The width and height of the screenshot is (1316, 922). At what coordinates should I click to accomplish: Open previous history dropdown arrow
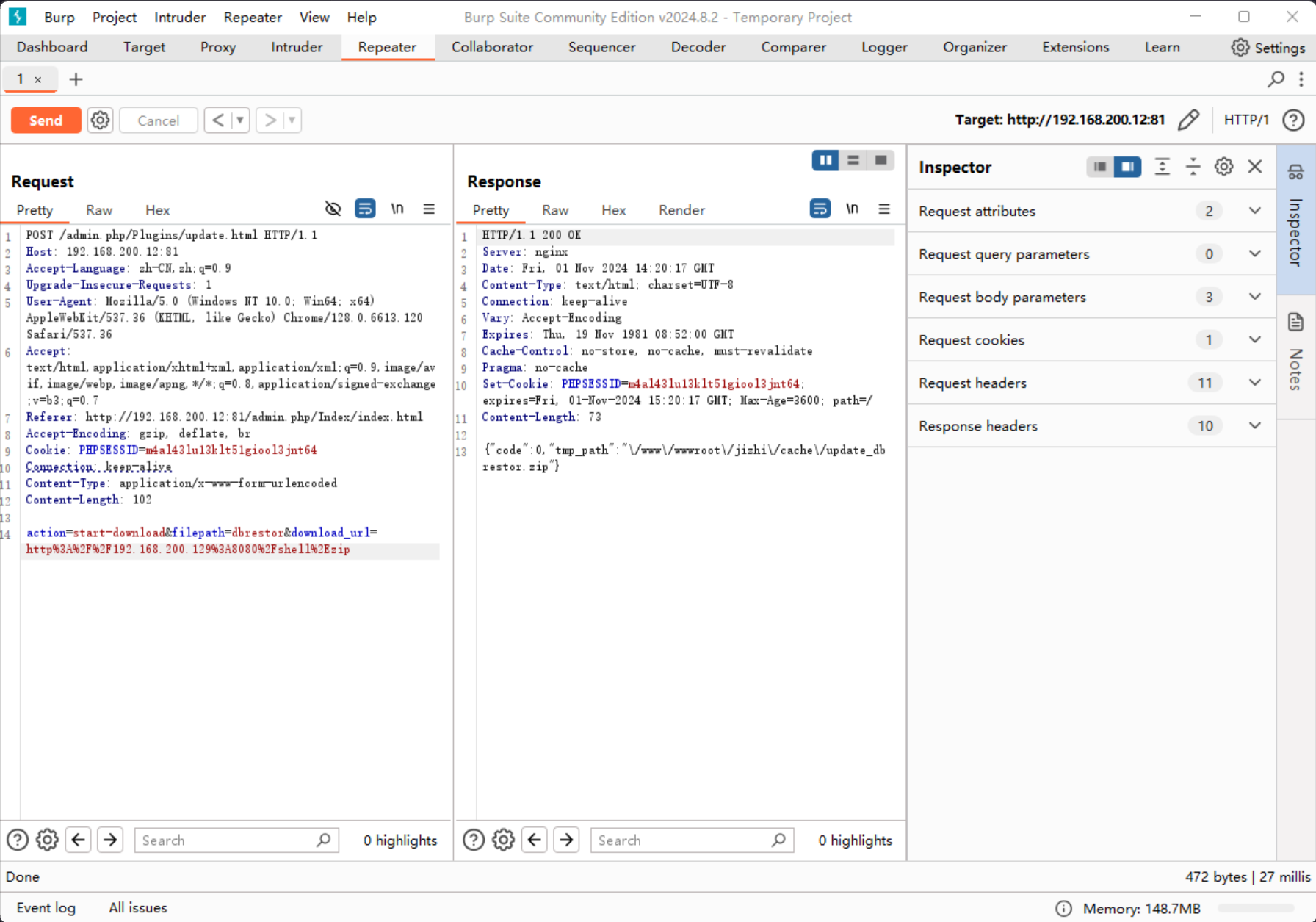pyautogui.click(x=240, y=120)
